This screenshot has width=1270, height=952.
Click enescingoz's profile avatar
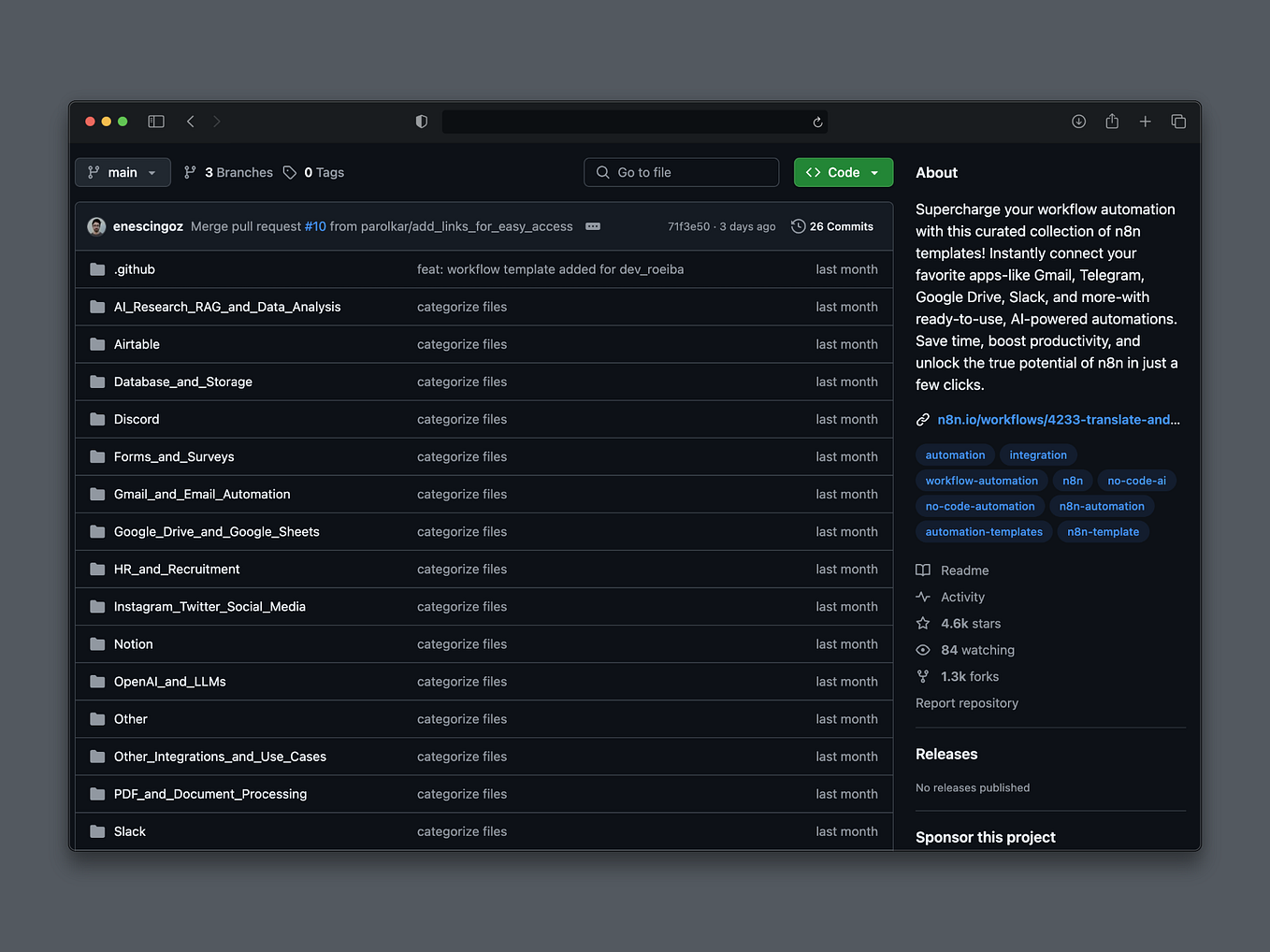(x=96, y=226)
